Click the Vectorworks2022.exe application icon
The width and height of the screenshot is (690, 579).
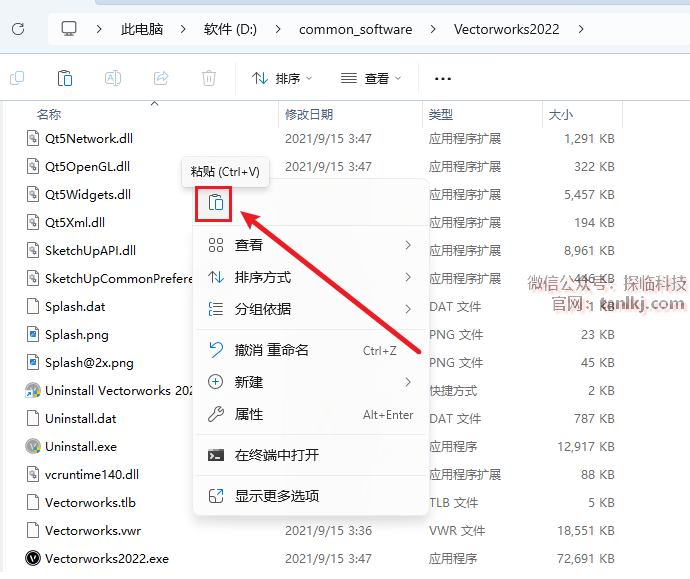point(33,558)
